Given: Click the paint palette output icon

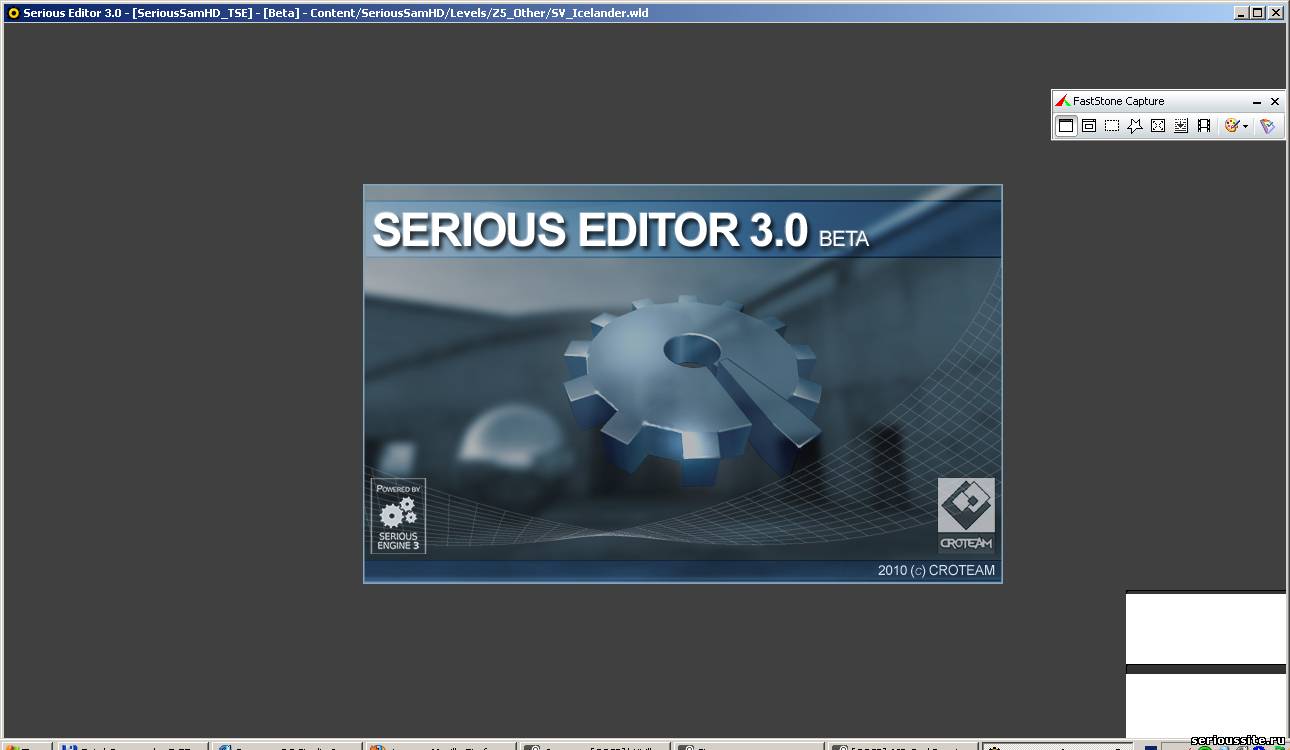Looking at the screenshot, I should pyautogui.click(x=1232, y=126).
